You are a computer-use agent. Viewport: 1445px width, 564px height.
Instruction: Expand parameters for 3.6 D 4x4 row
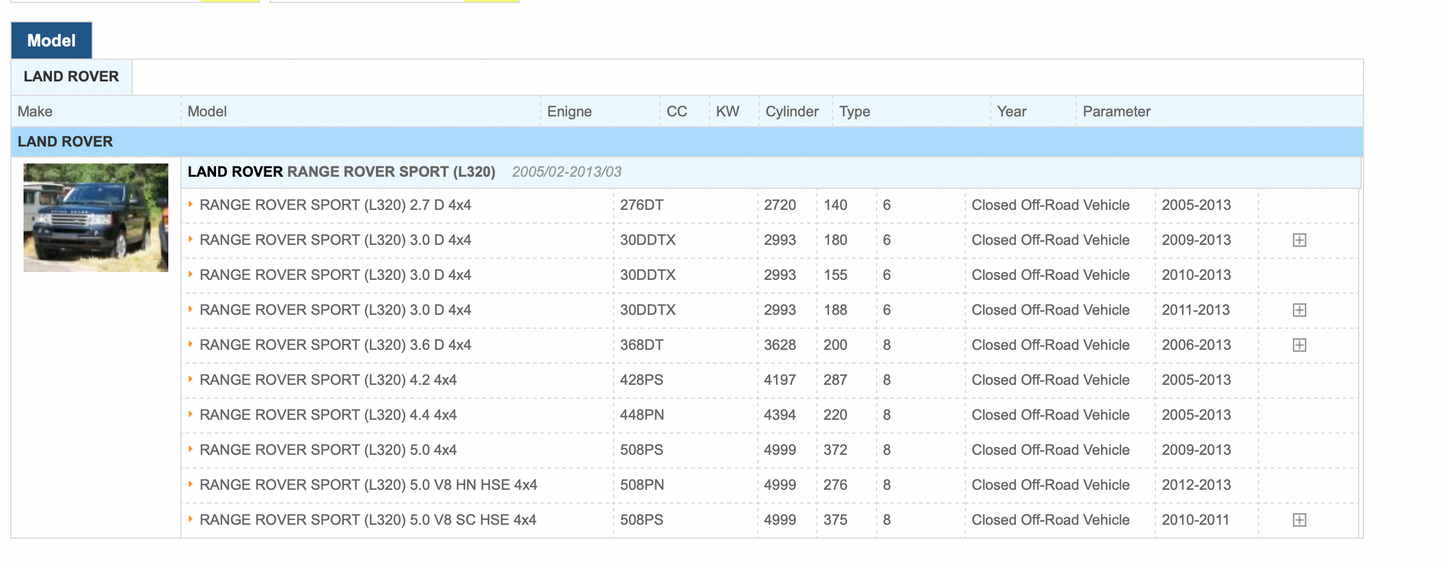point(1299,345)
